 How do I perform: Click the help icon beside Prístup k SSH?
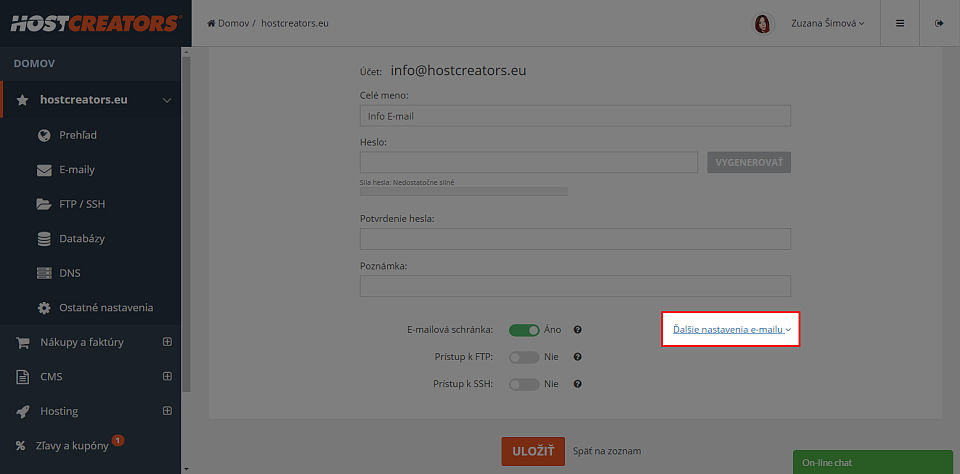click(x=577, y=385)
